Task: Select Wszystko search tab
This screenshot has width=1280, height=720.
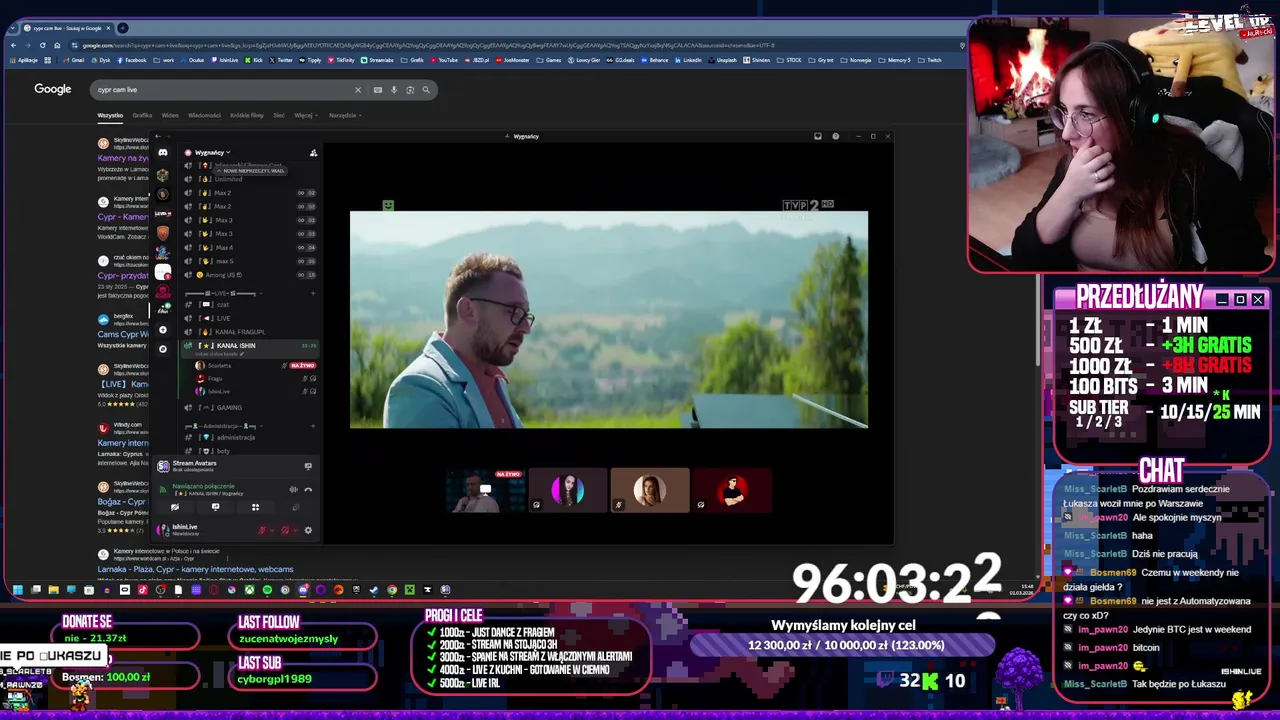Action: (x=110, y=115)
